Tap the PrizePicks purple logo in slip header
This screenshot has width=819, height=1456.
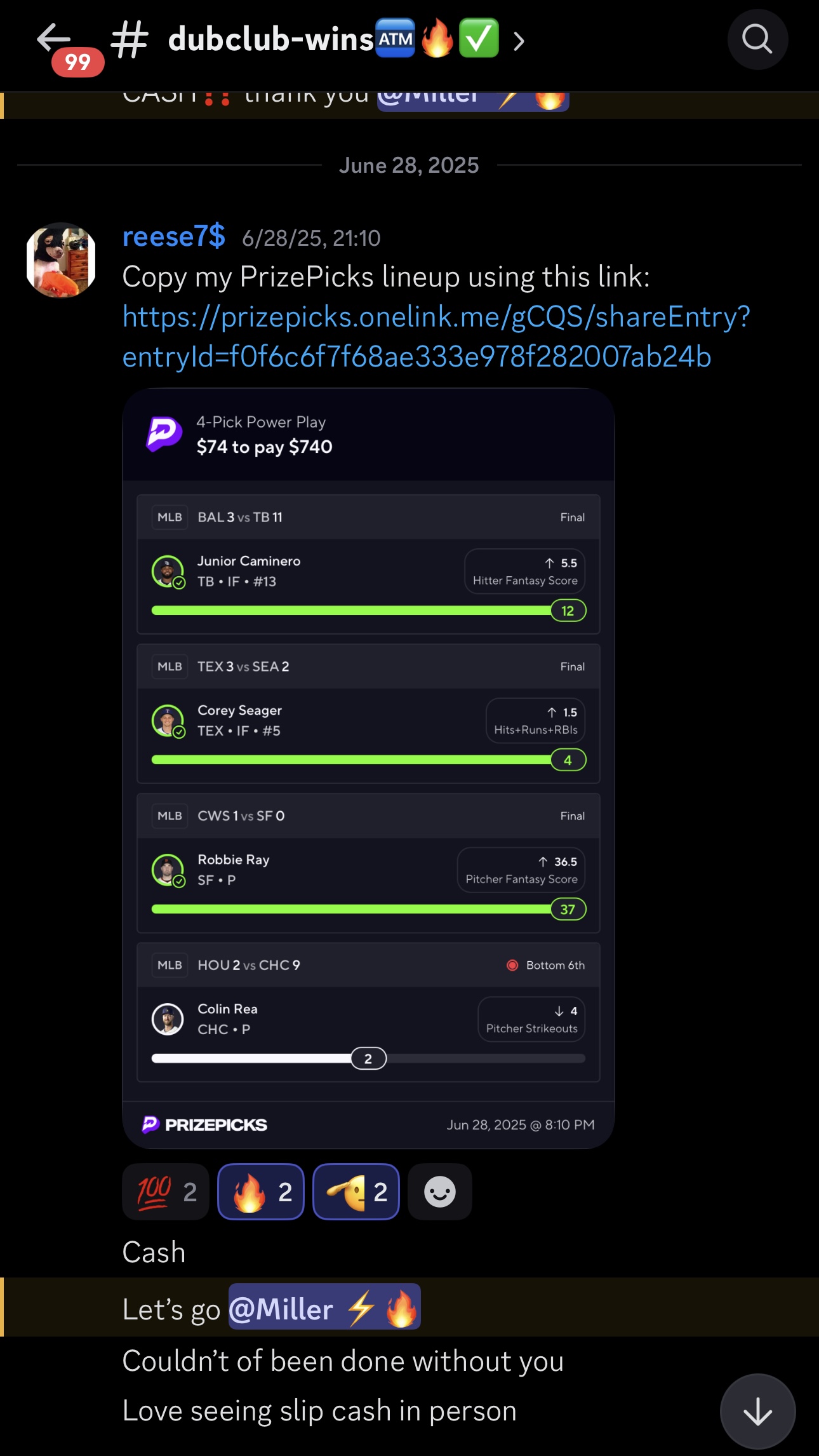tap(164, 434)
